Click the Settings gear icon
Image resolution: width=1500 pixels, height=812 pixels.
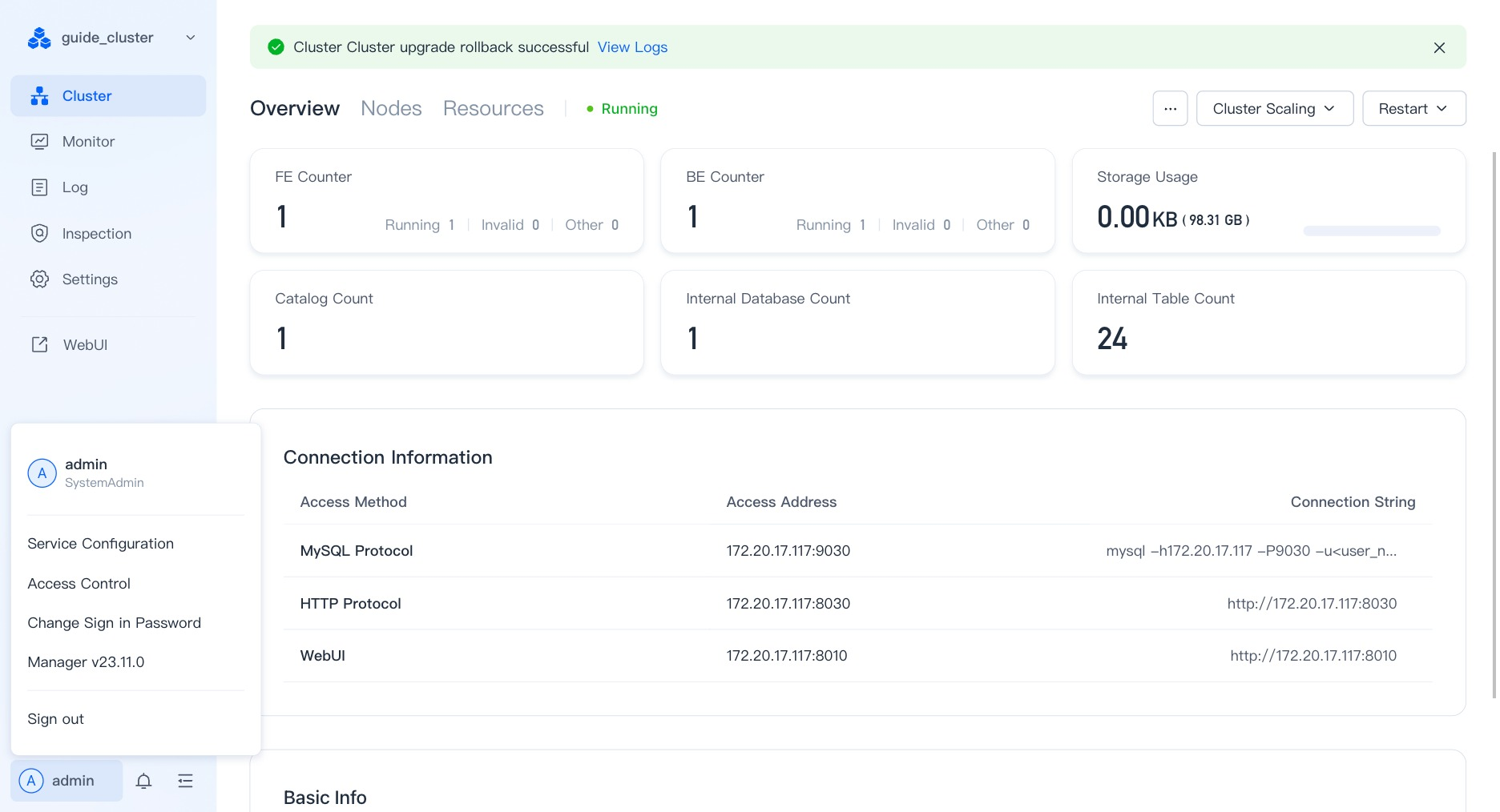[x=39, y=279]
